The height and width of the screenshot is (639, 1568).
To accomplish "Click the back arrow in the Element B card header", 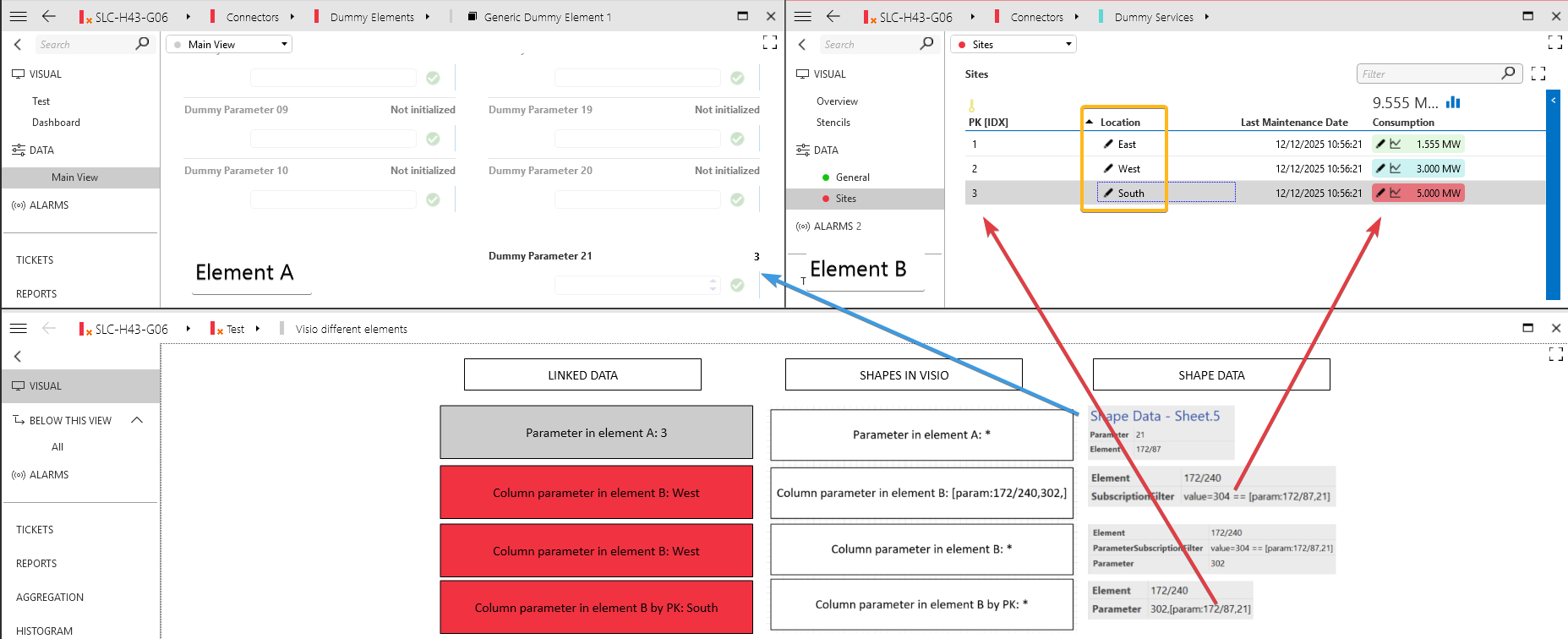I will [x=833, y=16].
